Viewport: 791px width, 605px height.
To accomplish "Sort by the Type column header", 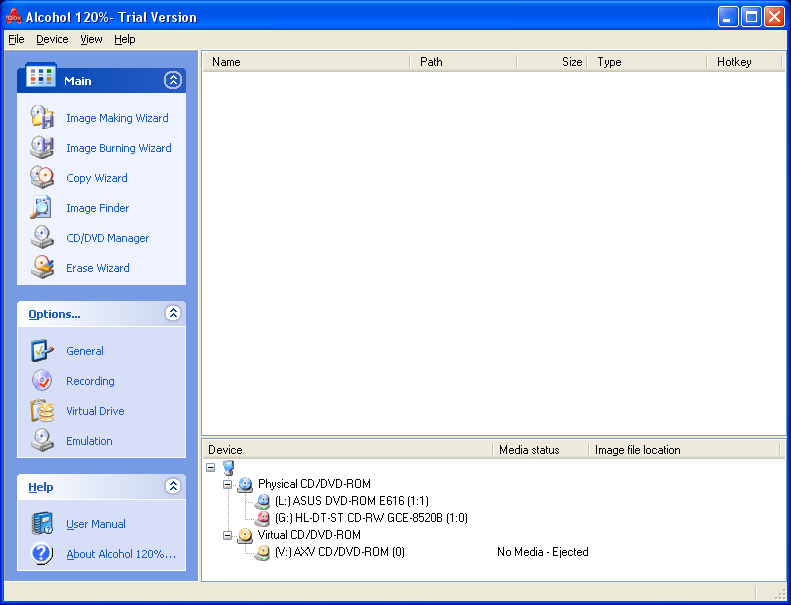I will 647,62.
